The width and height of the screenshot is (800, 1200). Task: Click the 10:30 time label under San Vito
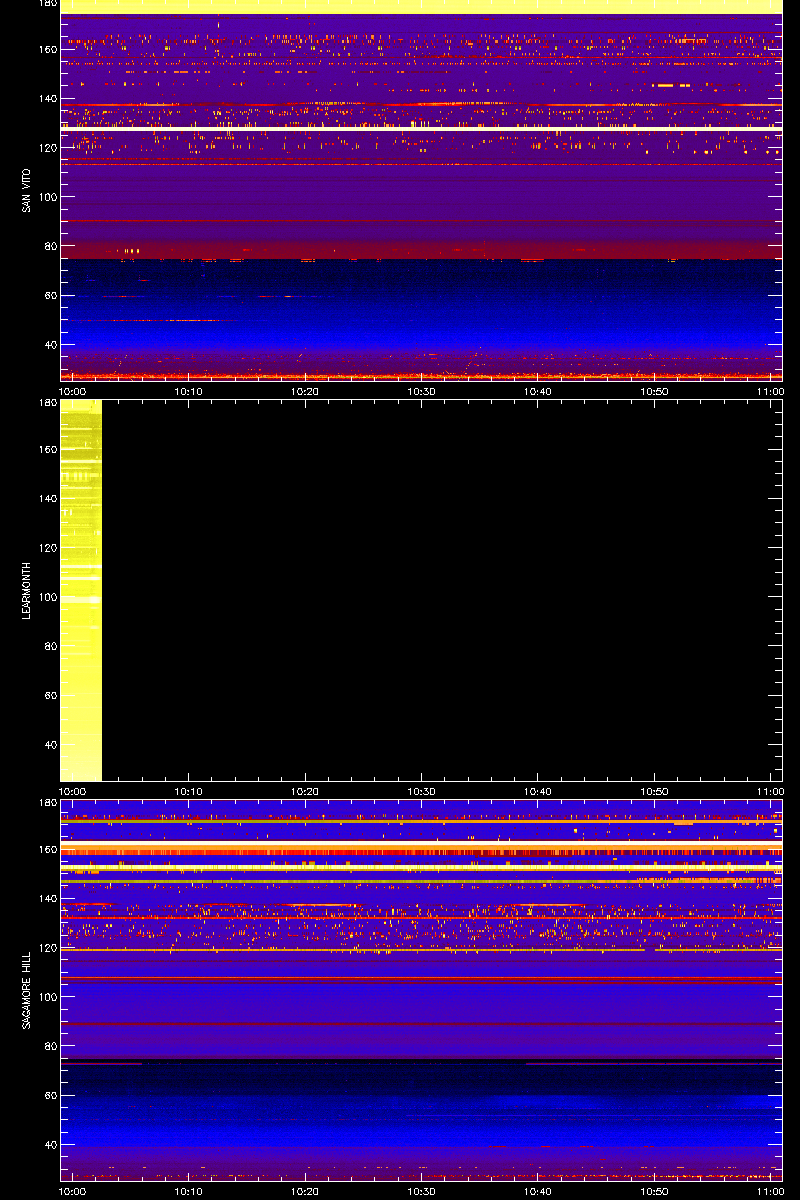422,391
